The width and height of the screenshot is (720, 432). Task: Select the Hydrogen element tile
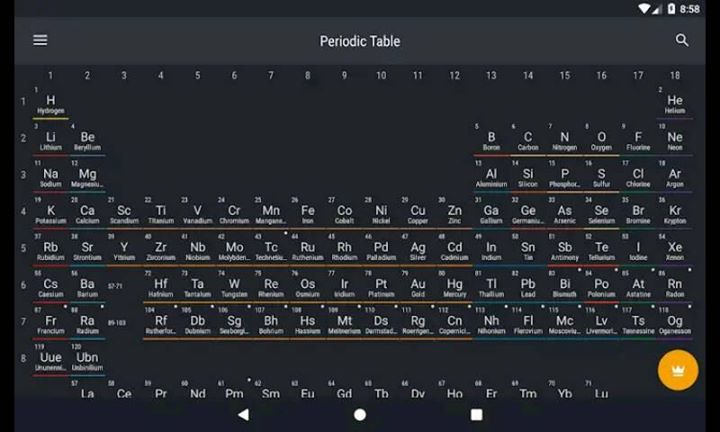tap(50, 103)
